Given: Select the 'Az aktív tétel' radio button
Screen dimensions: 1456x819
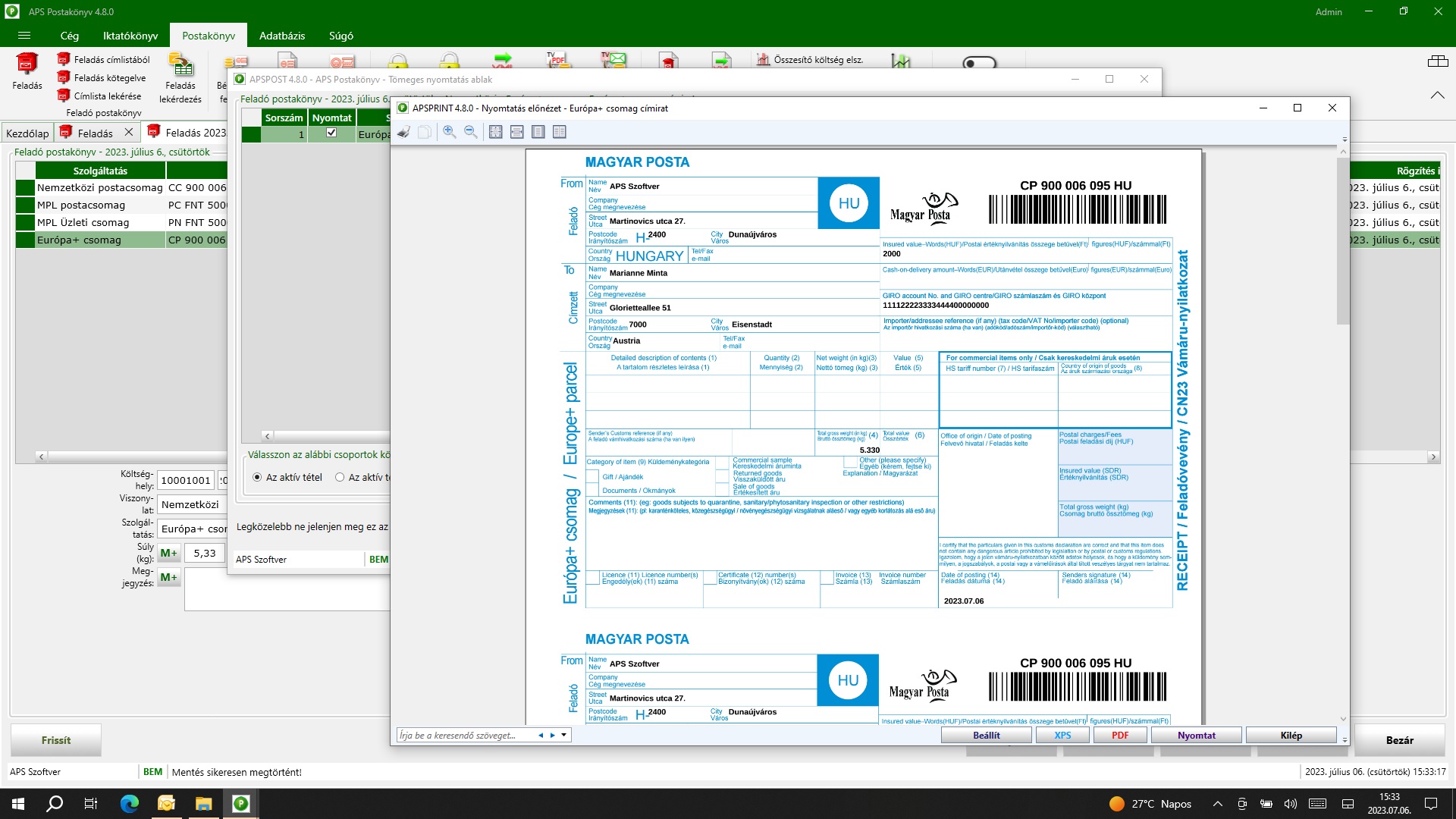Looking at the screenshot, I should point(257,478).
